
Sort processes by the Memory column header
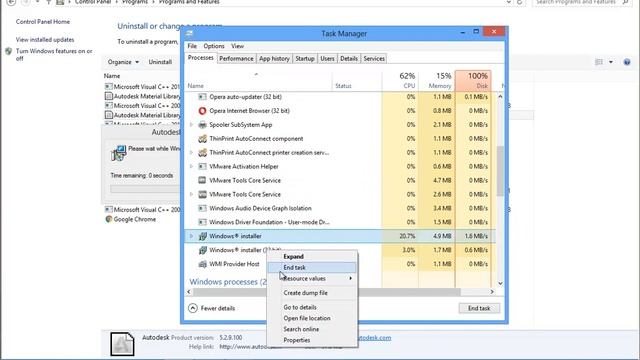coord(436,80)
